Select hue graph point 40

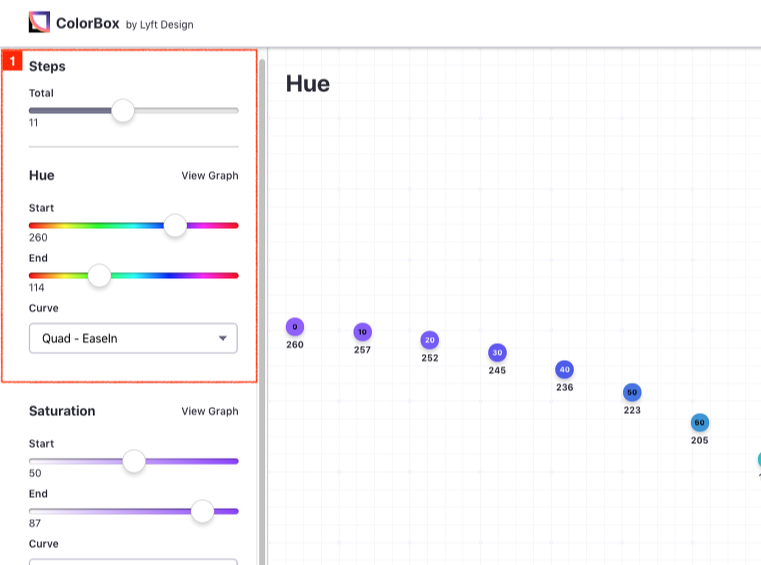[564, 369]
